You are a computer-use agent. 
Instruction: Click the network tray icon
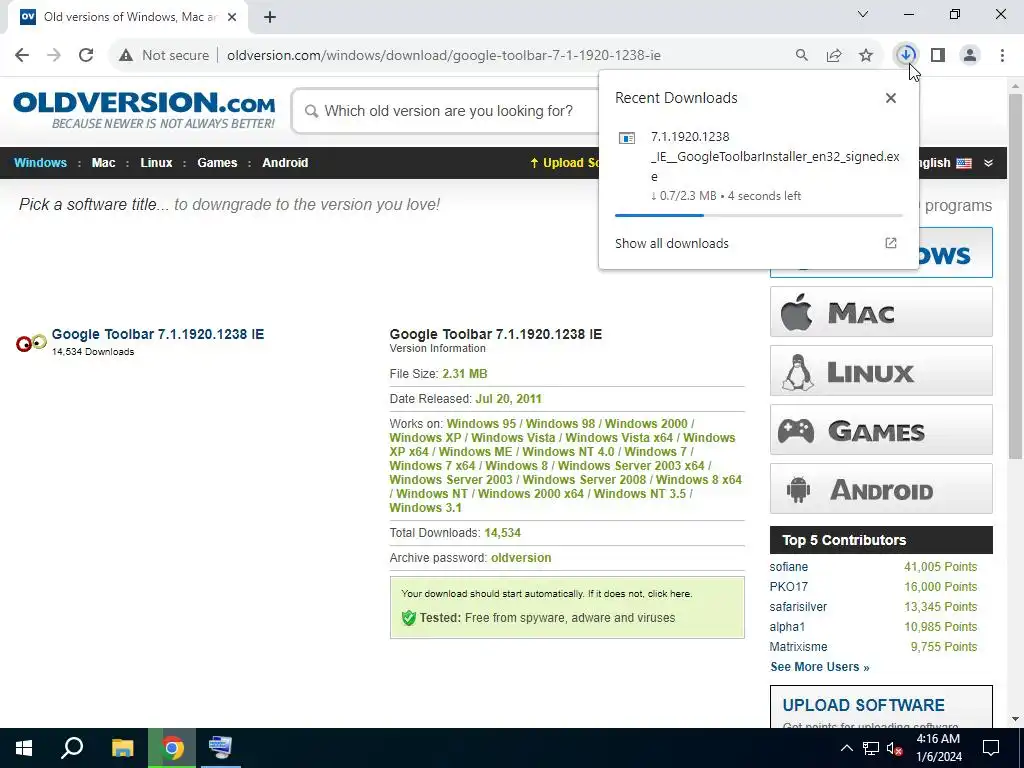coord(871,748)
